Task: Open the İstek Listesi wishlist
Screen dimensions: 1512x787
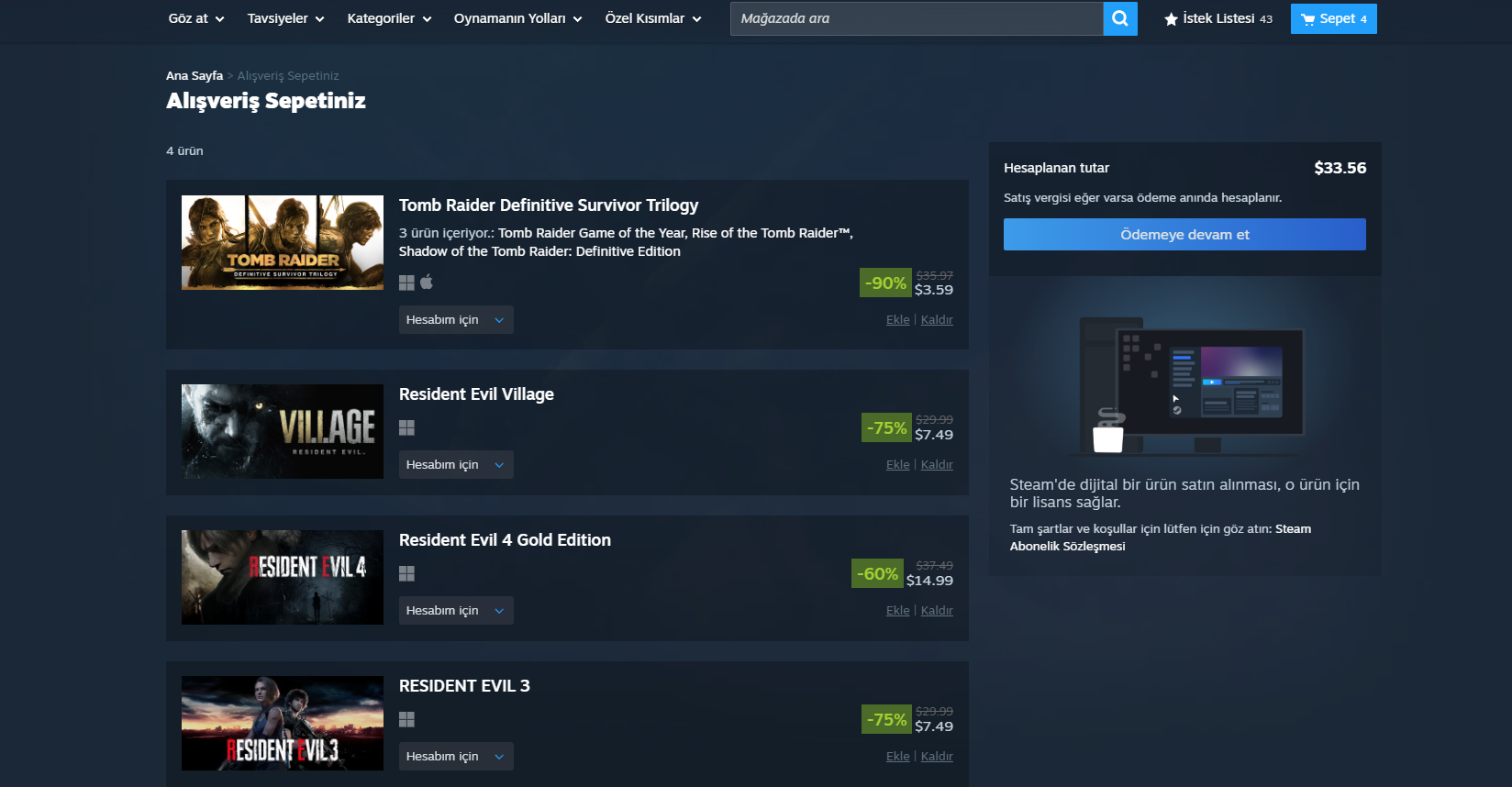Action: [x=1218, y=18]
